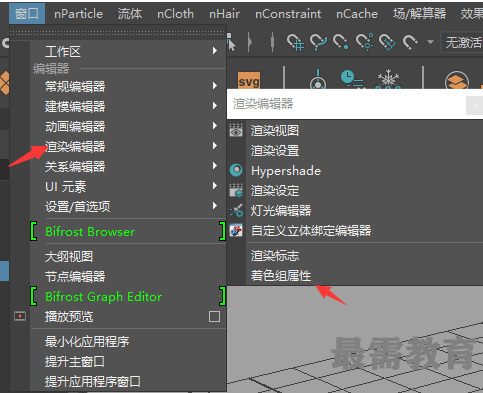Enable the snap to grids magnet icon
Image resolution: width=483 pixels, height=393 pixels.
[295, 42]
